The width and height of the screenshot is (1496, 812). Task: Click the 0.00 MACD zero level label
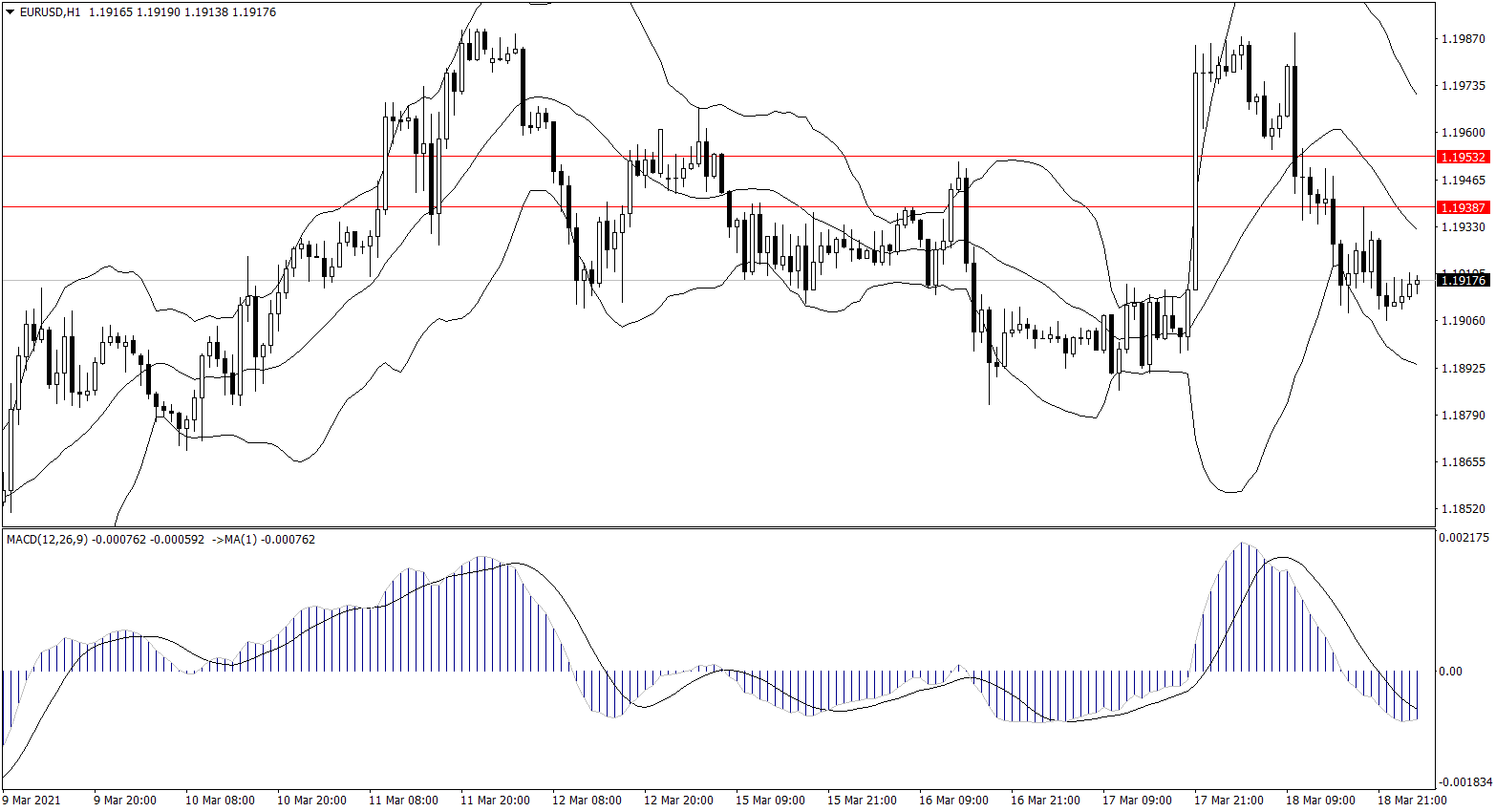click(x=1450, y=672)
